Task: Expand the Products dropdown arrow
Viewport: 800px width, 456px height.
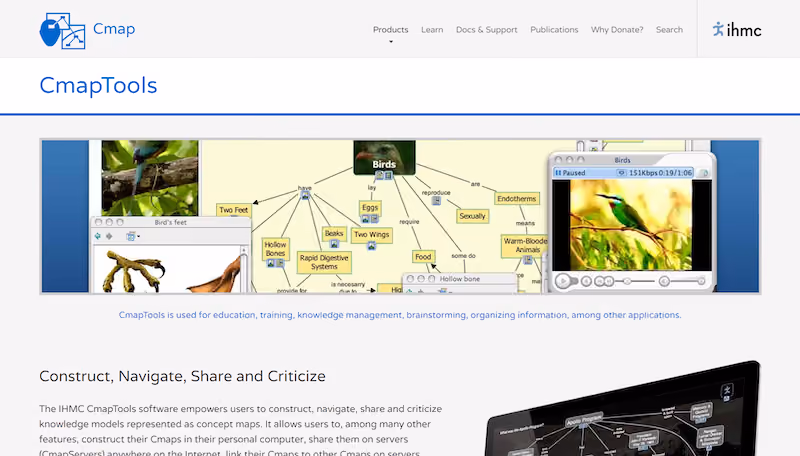Action: (391, 42)
